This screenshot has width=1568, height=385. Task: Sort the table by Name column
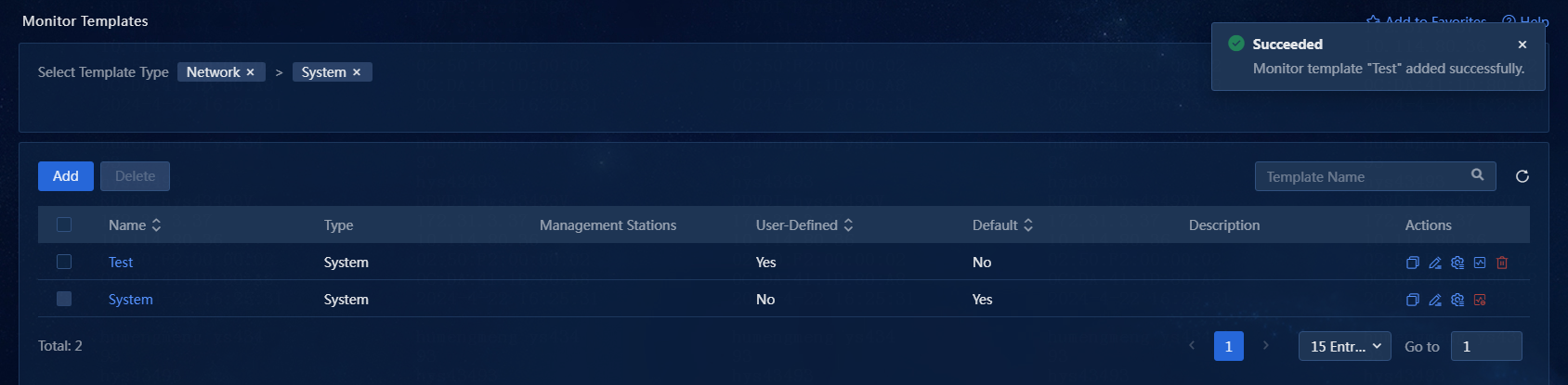point(156,225)
